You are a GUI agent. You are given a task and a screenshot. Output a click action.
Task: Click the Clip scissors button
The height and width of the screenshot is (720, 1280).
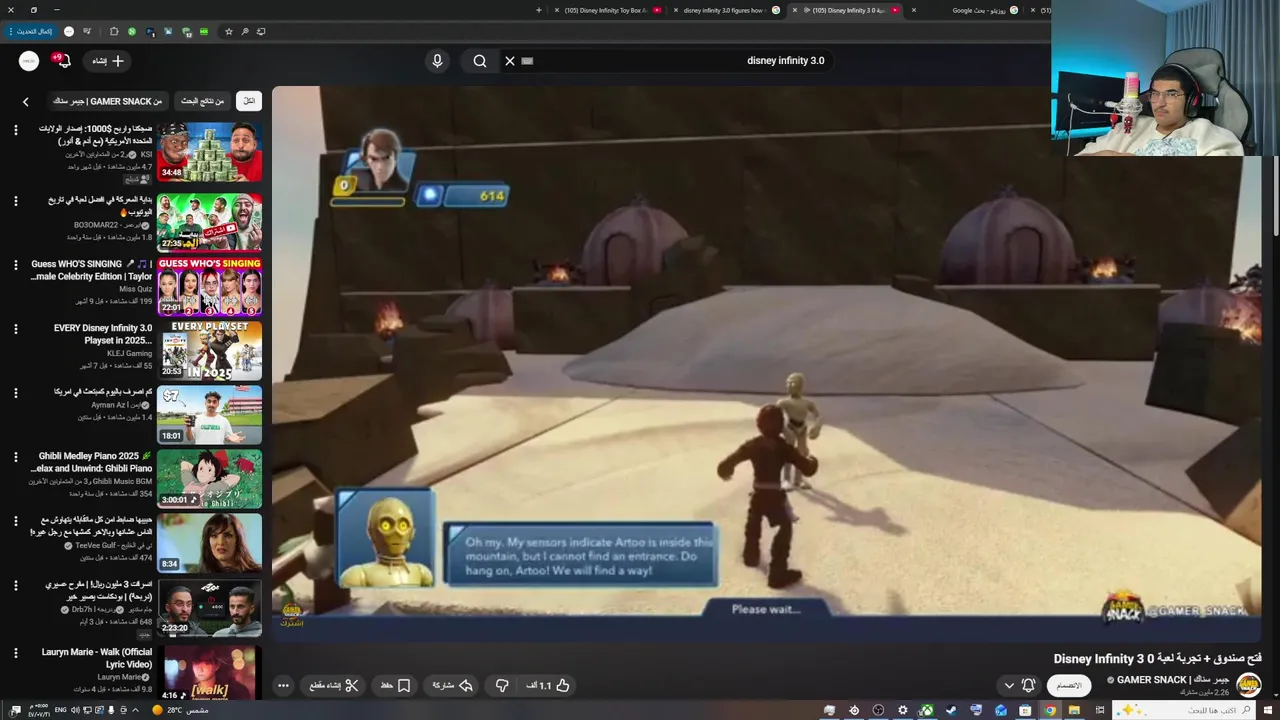point(334,686)
